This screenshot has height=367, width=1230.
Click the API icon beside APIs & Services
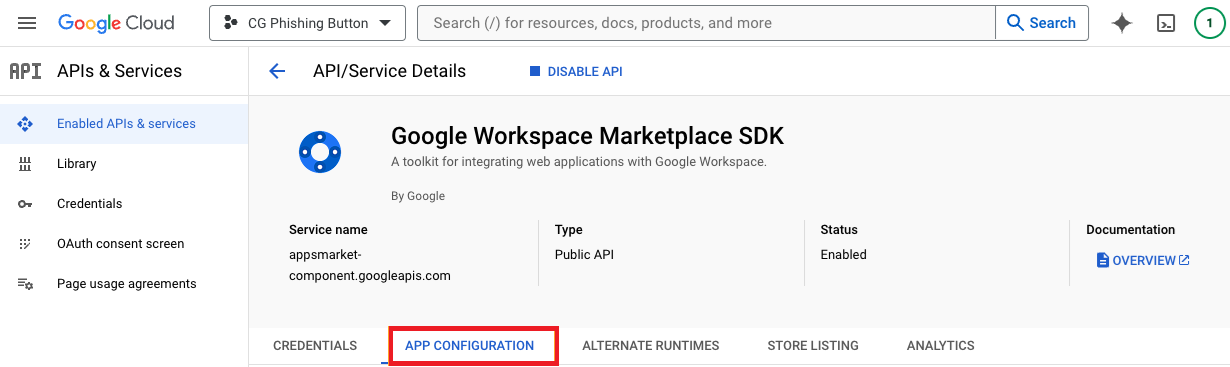tap(25, 71)
